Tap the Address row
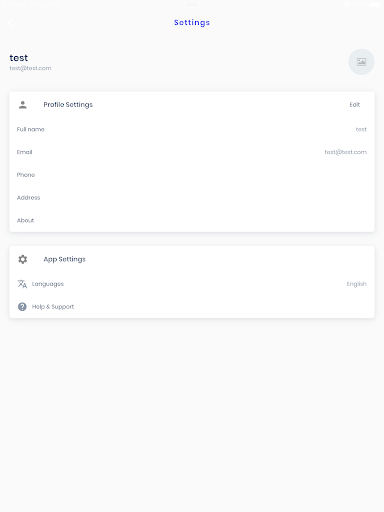 point(192,197)
